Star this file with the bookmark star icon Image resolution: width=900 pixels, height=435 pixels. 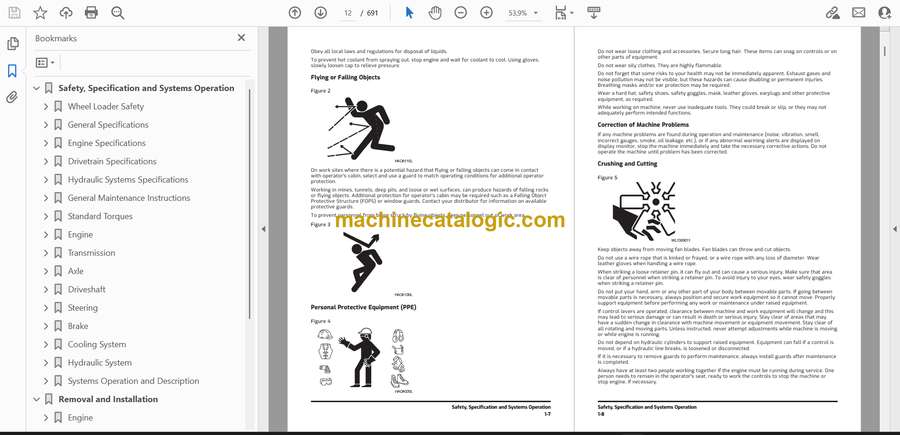[40, 13]
